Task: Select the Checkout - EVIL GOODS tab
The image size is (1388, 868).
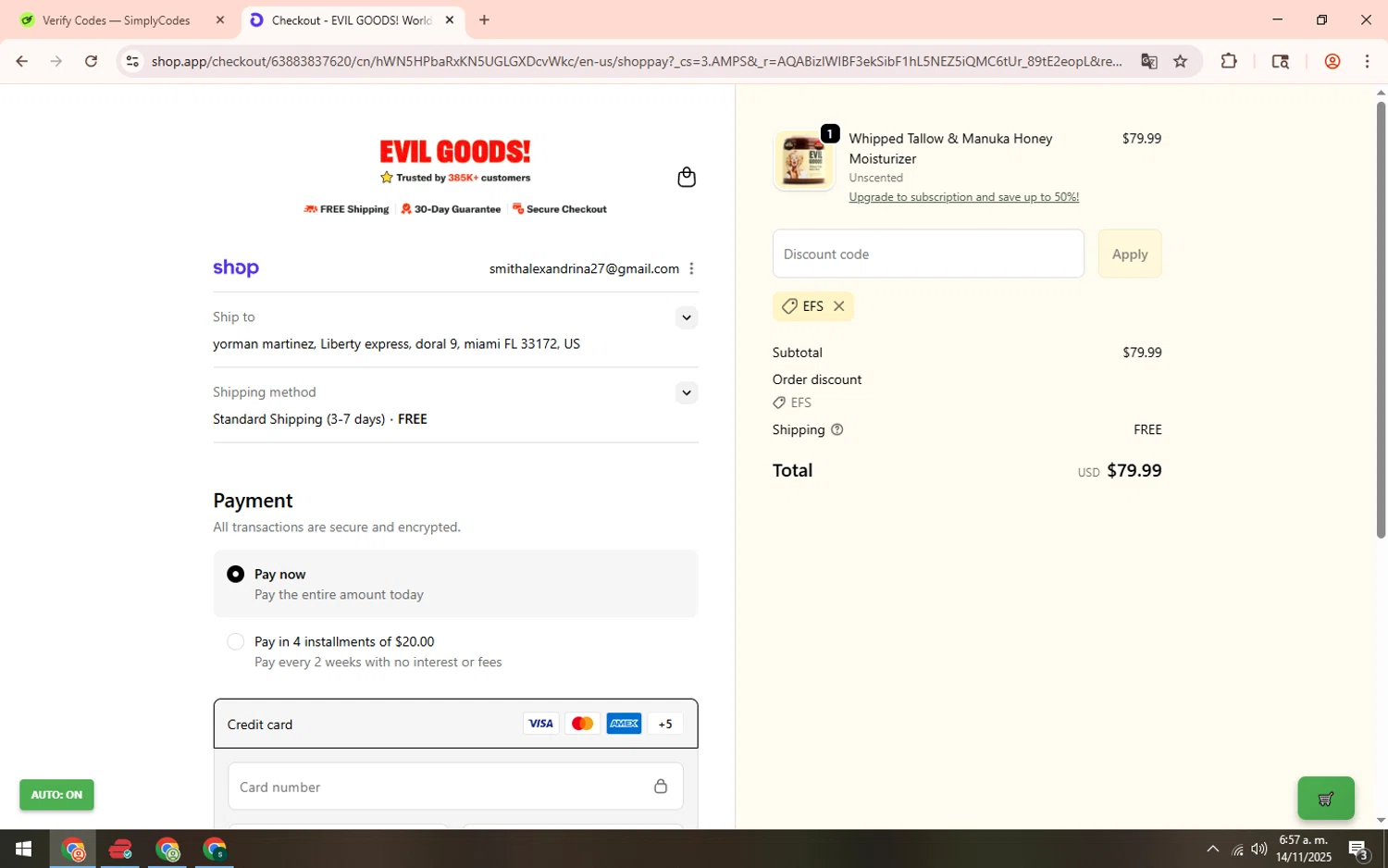Action: pyautogui.click(x=352, y=20)
